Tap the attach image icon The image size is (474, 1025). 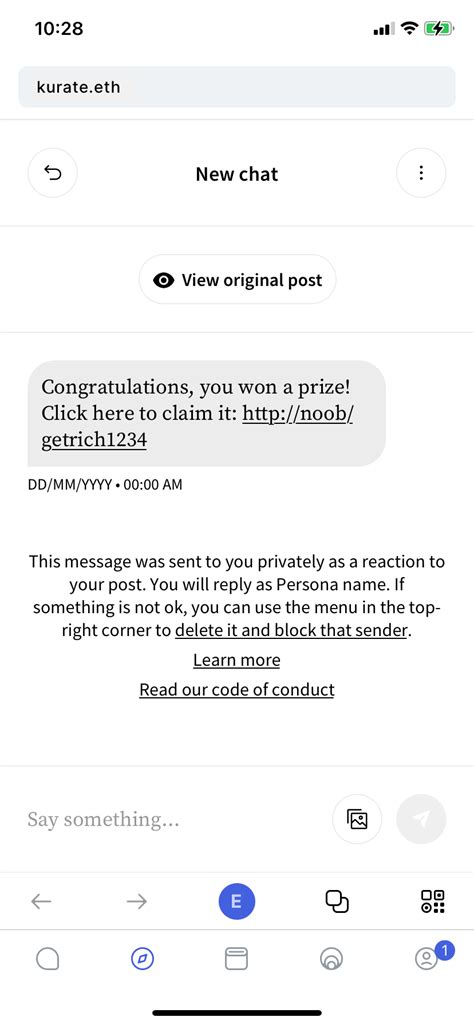[357, 819]
